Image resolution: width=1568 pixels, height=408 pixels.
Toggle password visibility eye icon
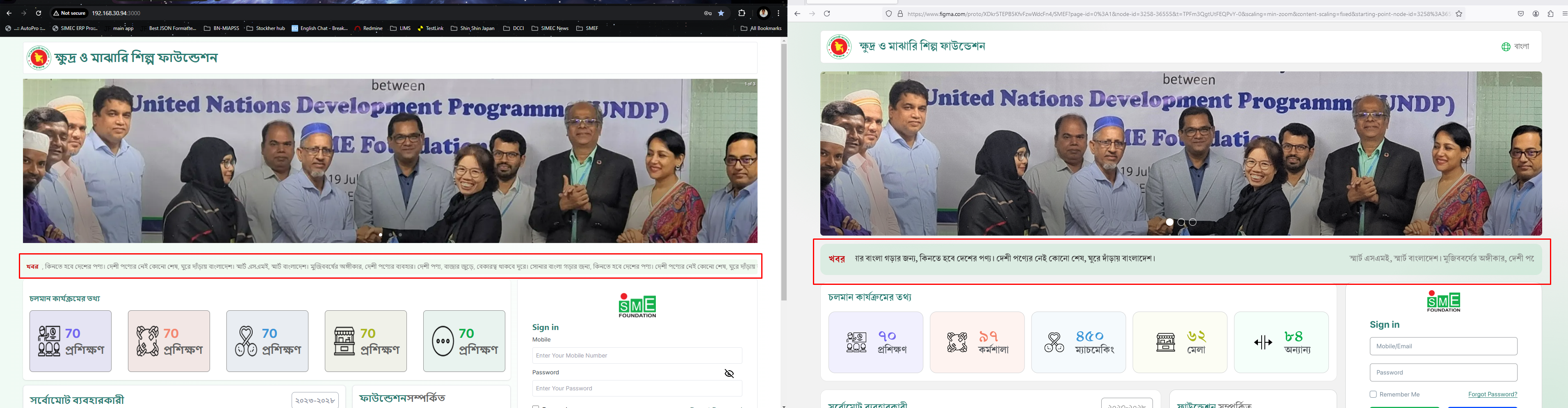click(729, 373)
